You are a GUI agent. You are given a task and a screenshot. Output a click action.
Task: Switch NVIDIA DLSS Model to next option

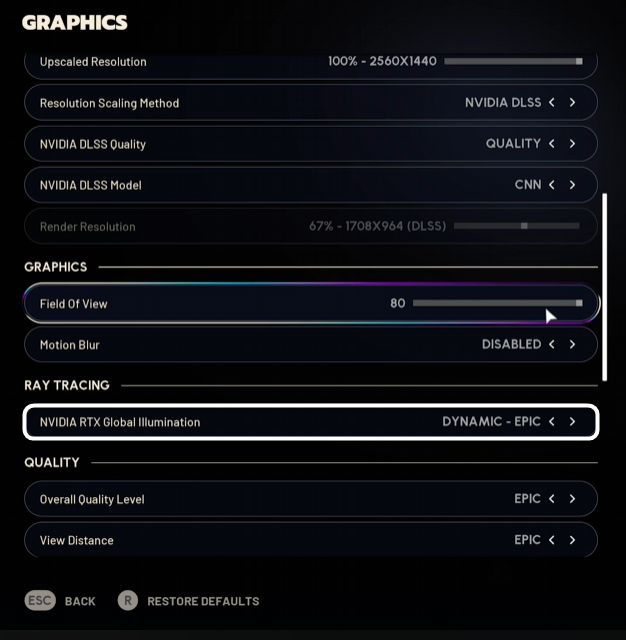(572, 185)
